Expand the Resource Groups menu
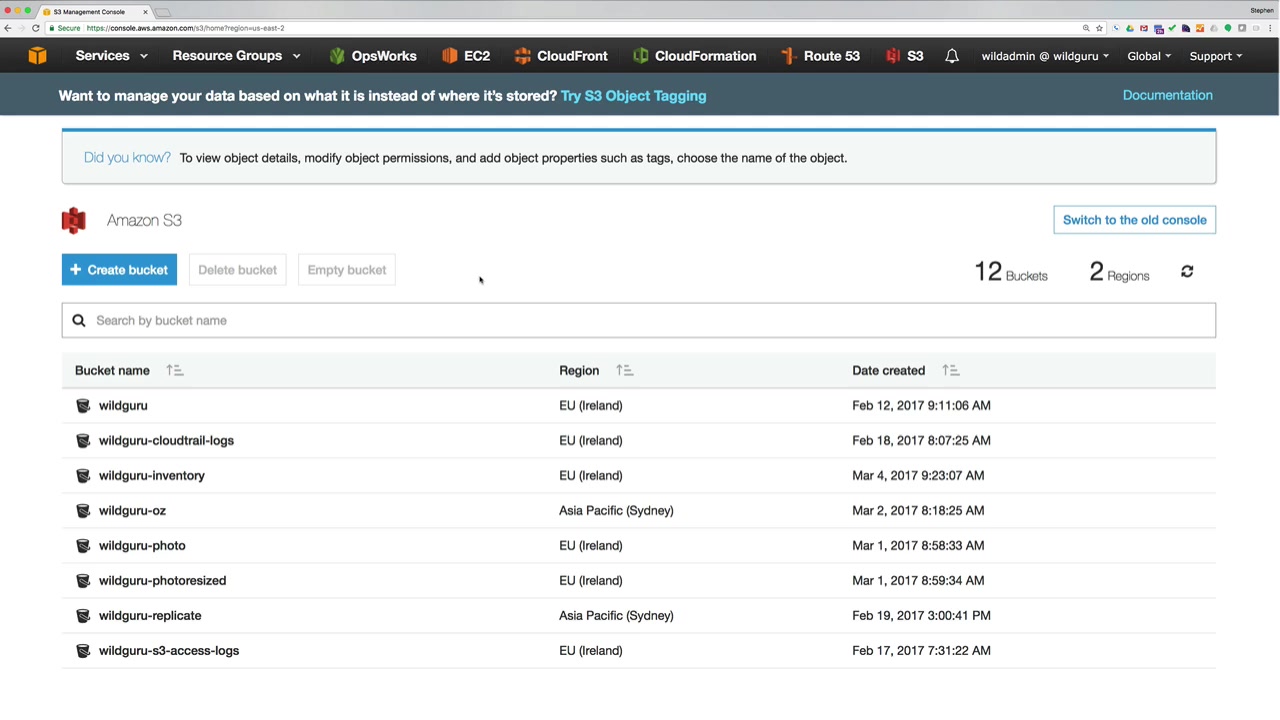 point(236,56)
